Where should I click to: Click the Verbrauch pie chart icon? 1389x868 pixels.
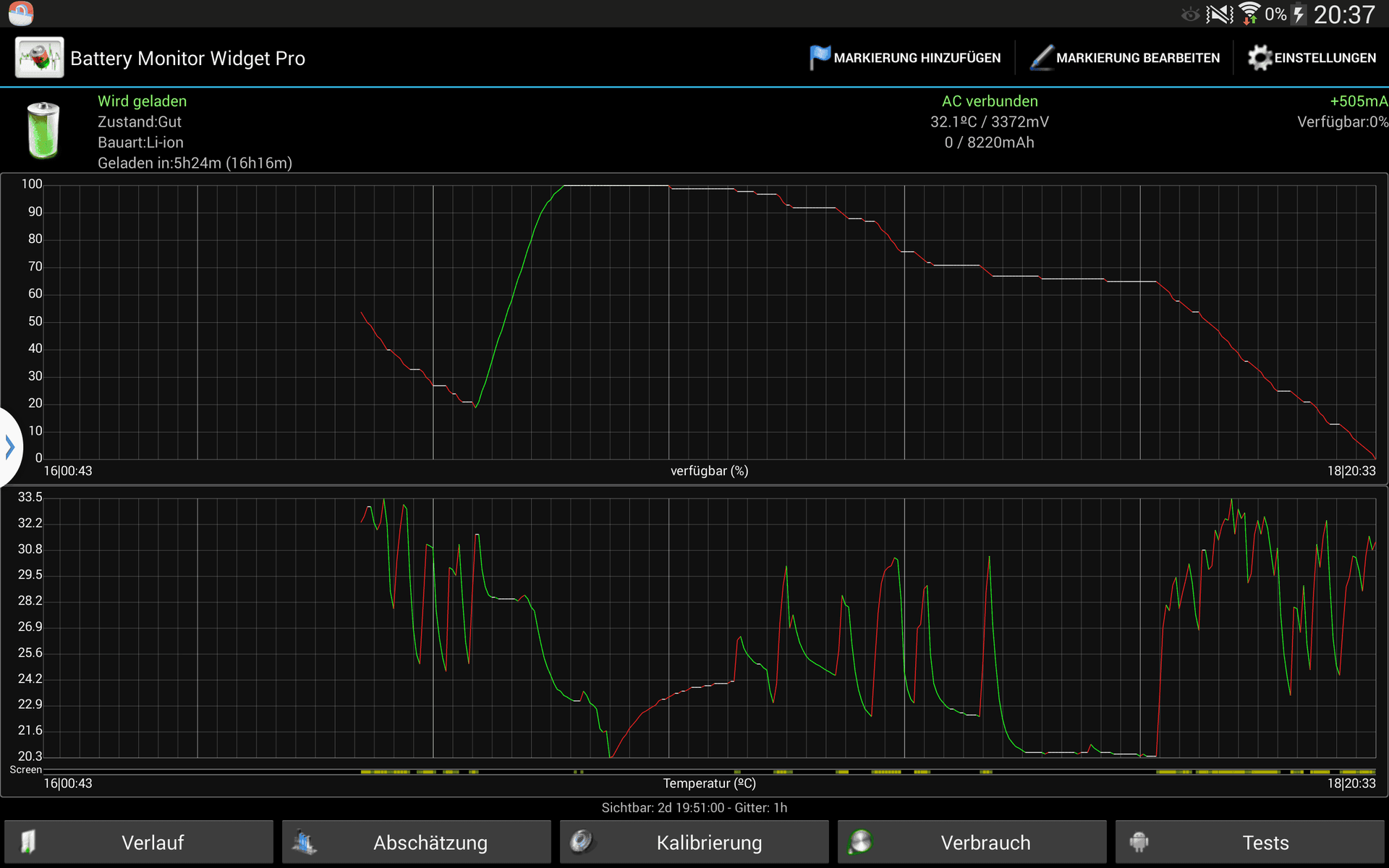click(x=860, y=842)
